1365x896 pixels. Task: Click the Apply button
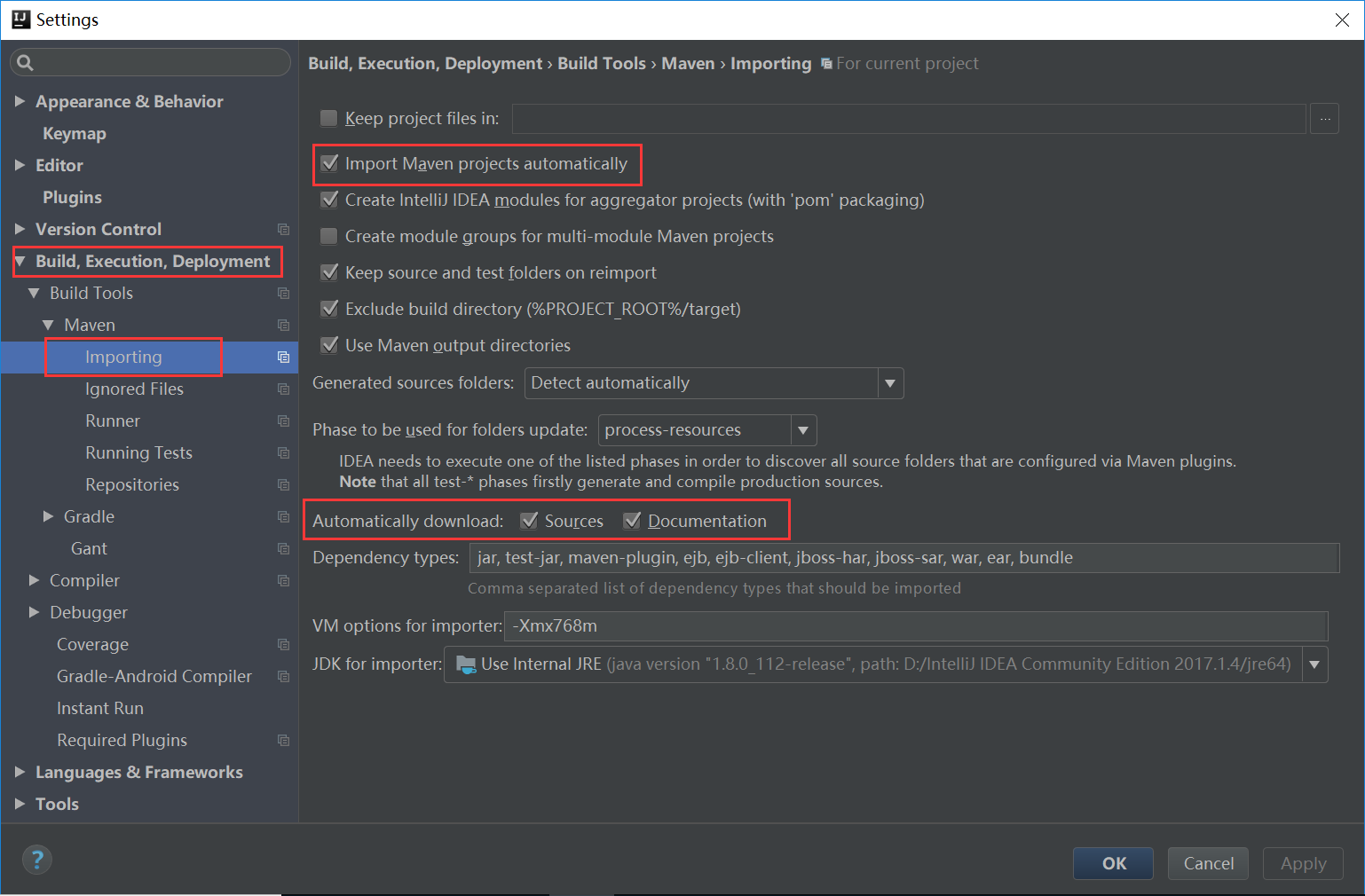(1303, 863)
